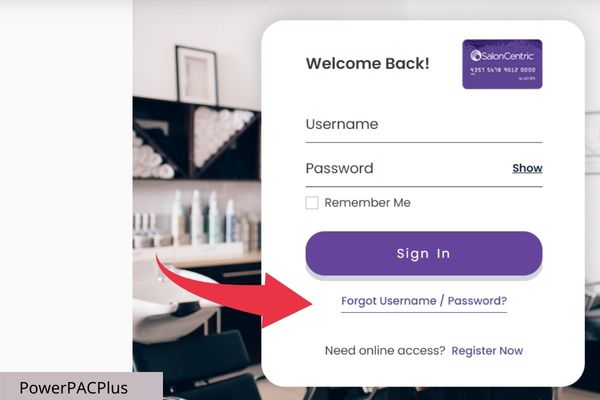This screenshot has height=400, width=600.
Task: Click the framed picture in background photo
Action: tap(197, 75)
